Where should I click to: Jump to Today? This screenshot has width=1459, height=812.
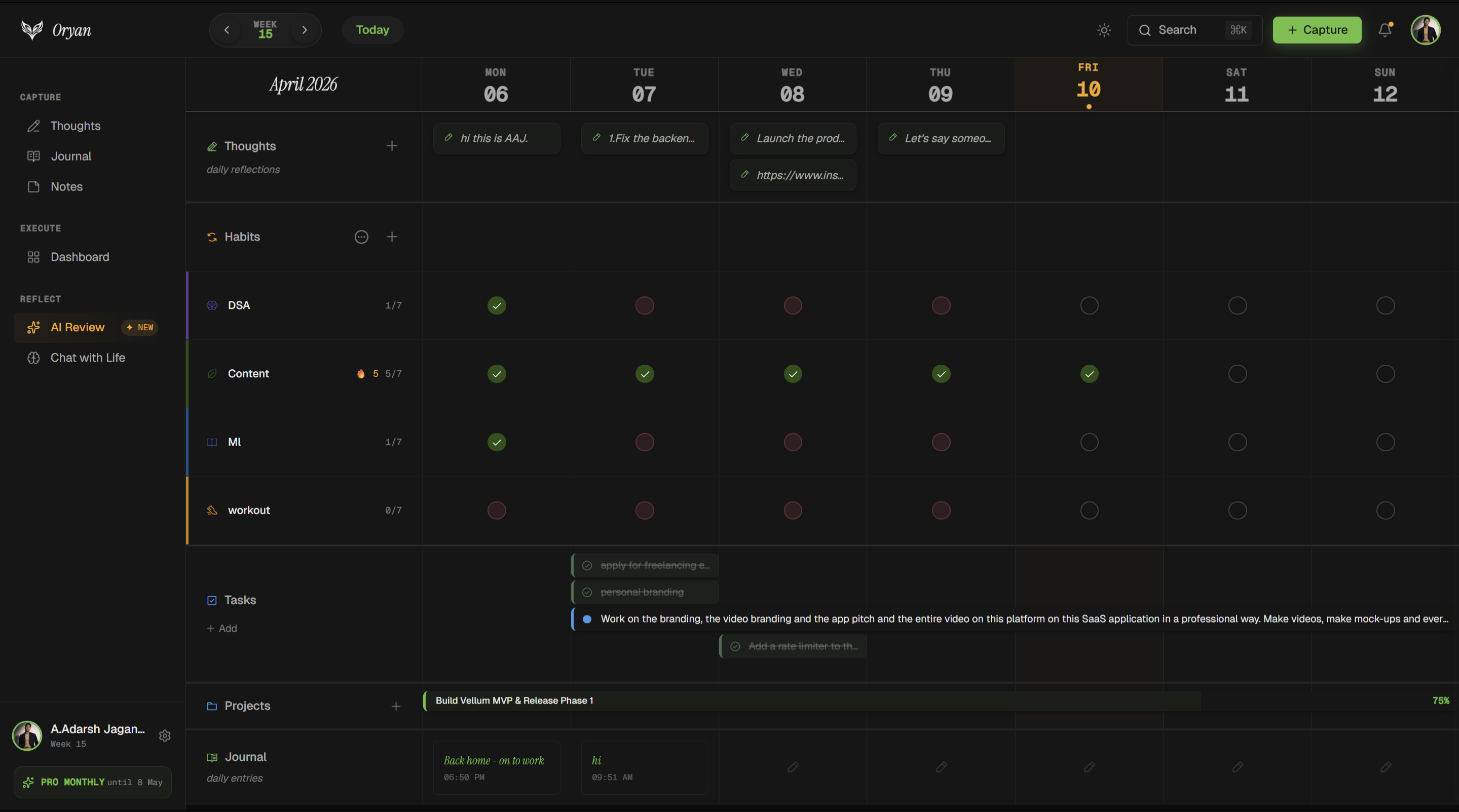click(372, 30)
